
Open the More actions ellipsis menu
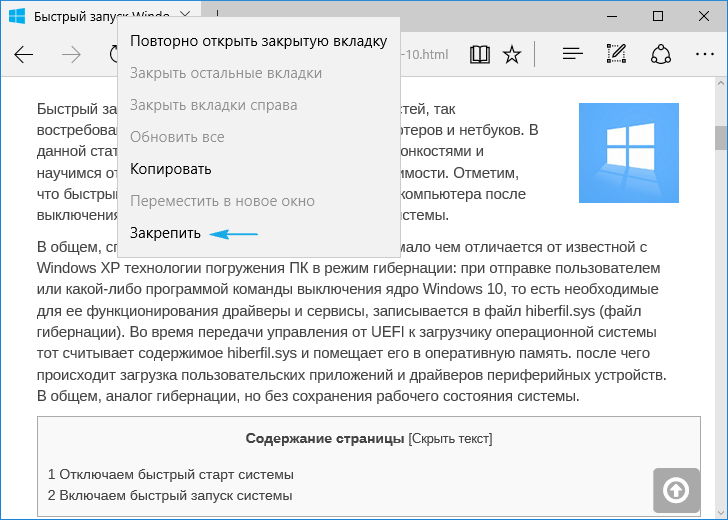[x=704, y=54]
